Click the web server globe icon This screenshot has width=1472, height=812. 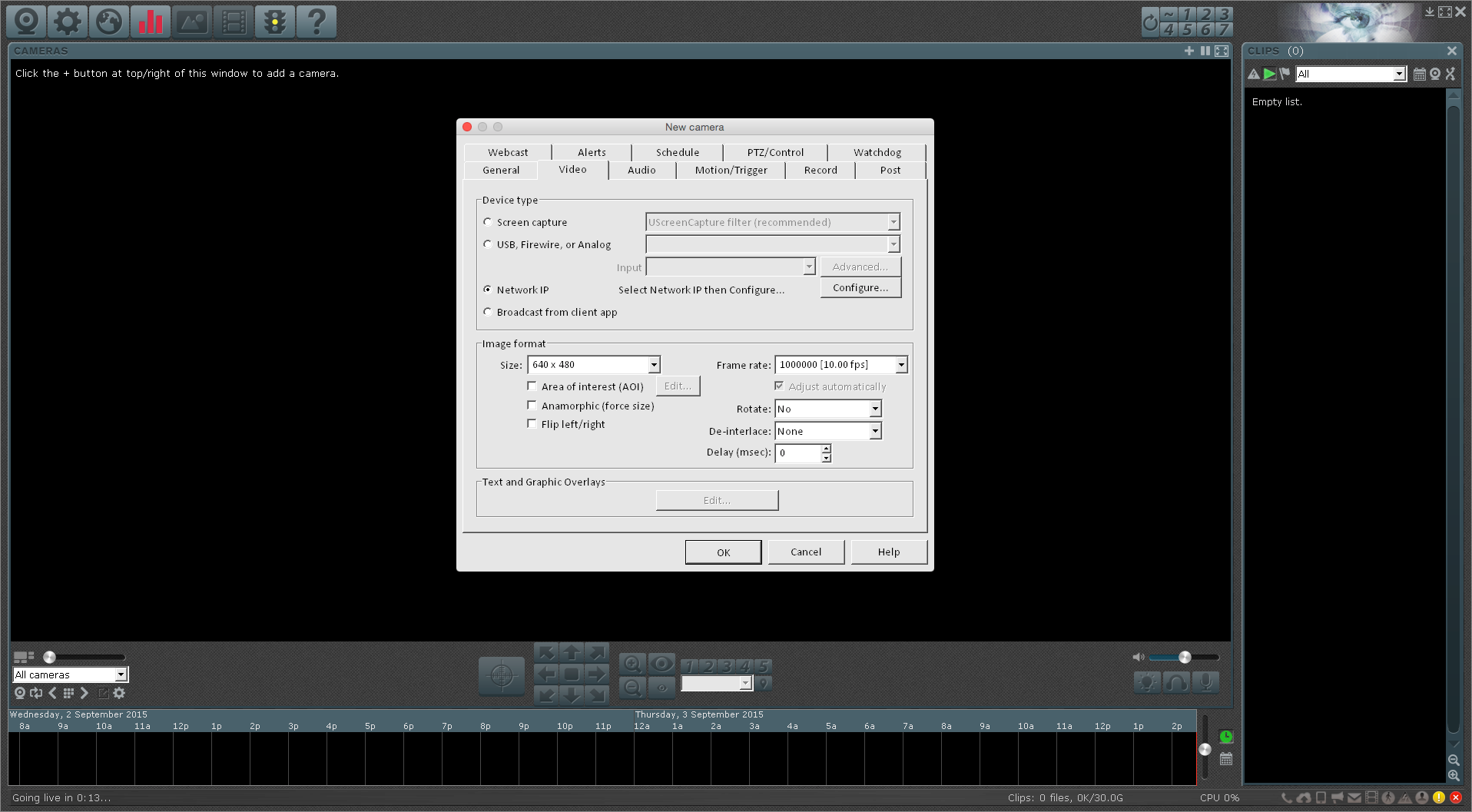point(108,22)
